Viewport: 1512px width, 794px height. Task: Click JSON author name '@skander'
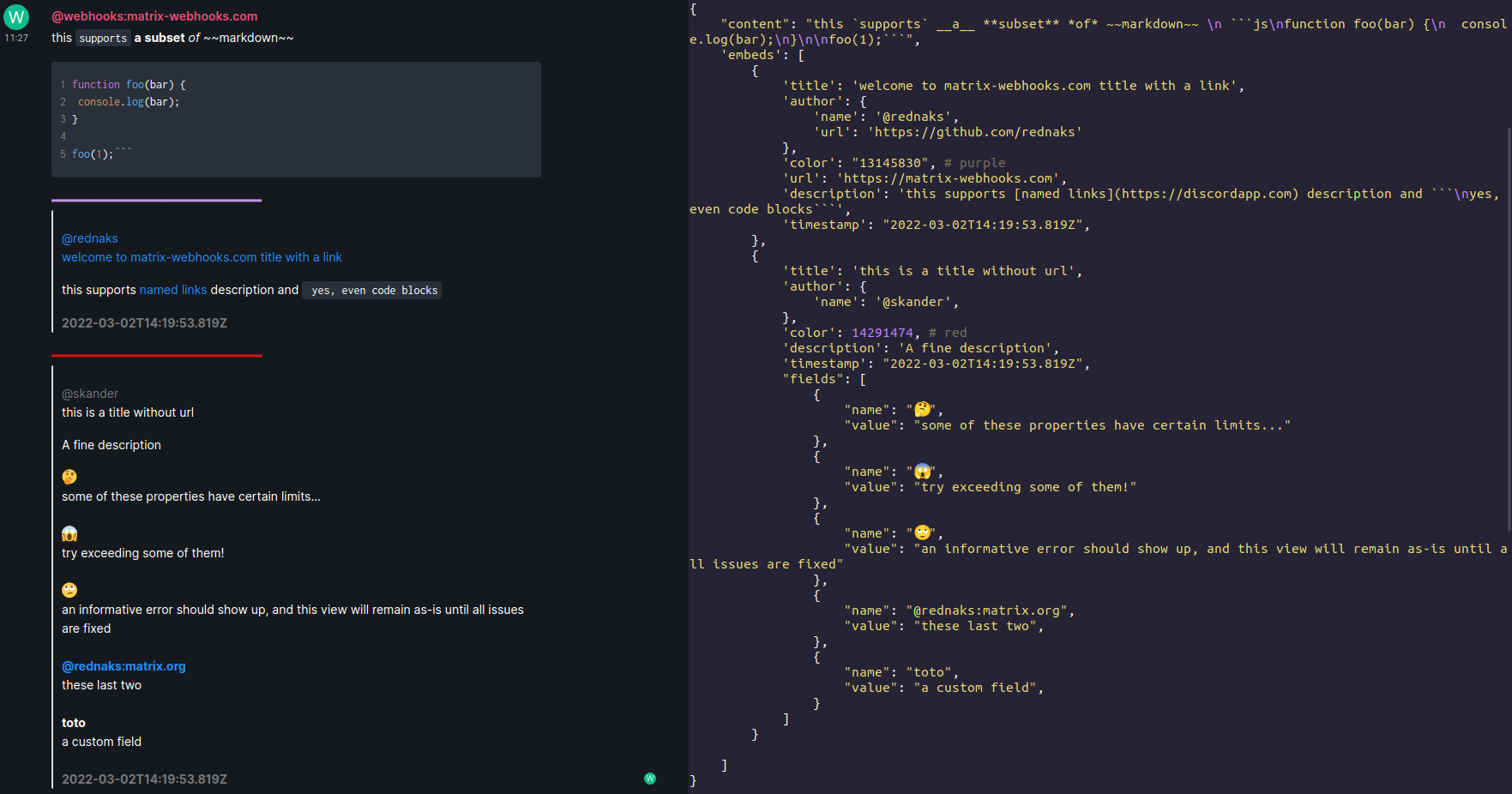click(x=913, y=302)
